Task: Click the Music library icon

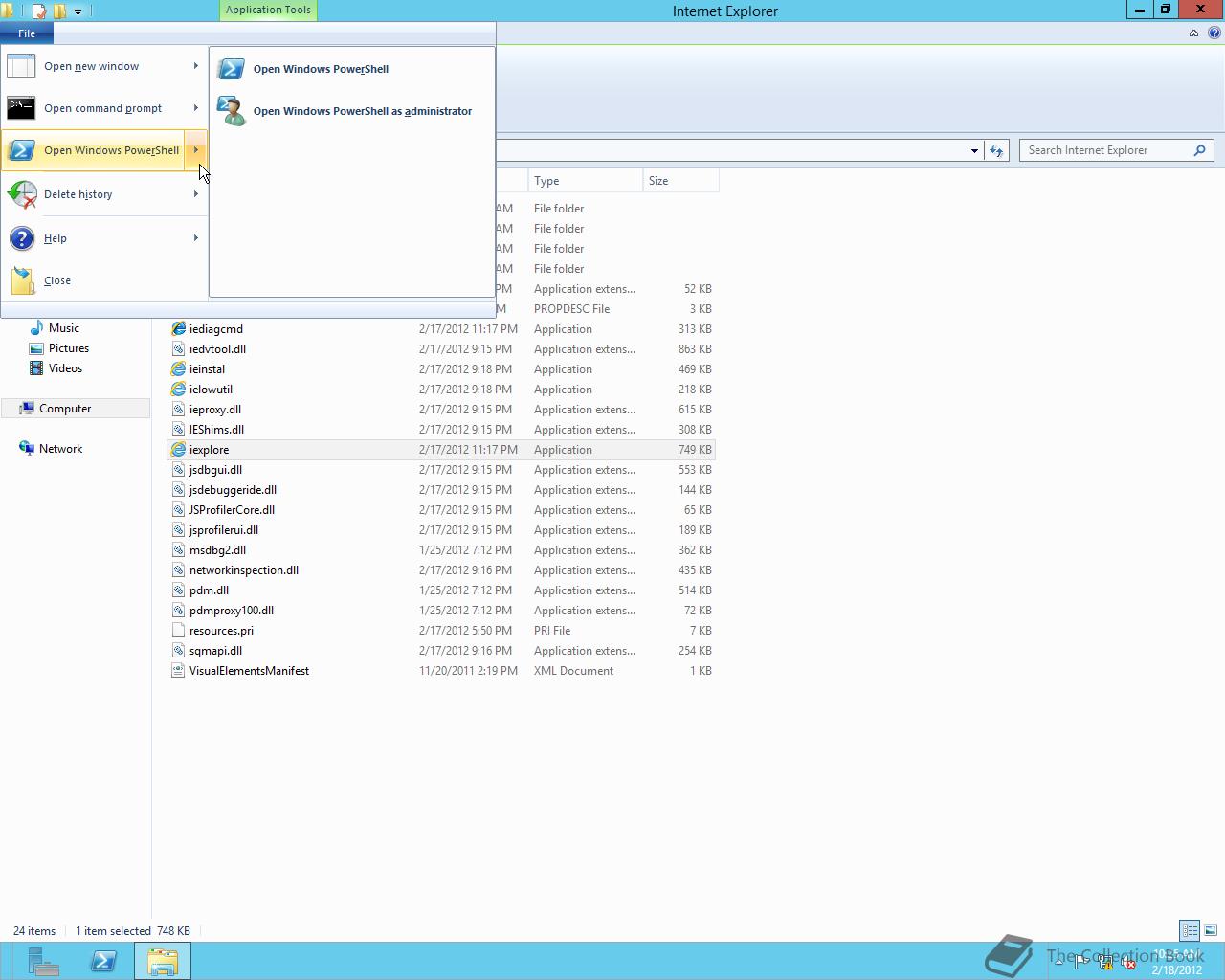Action: point(36,328)
